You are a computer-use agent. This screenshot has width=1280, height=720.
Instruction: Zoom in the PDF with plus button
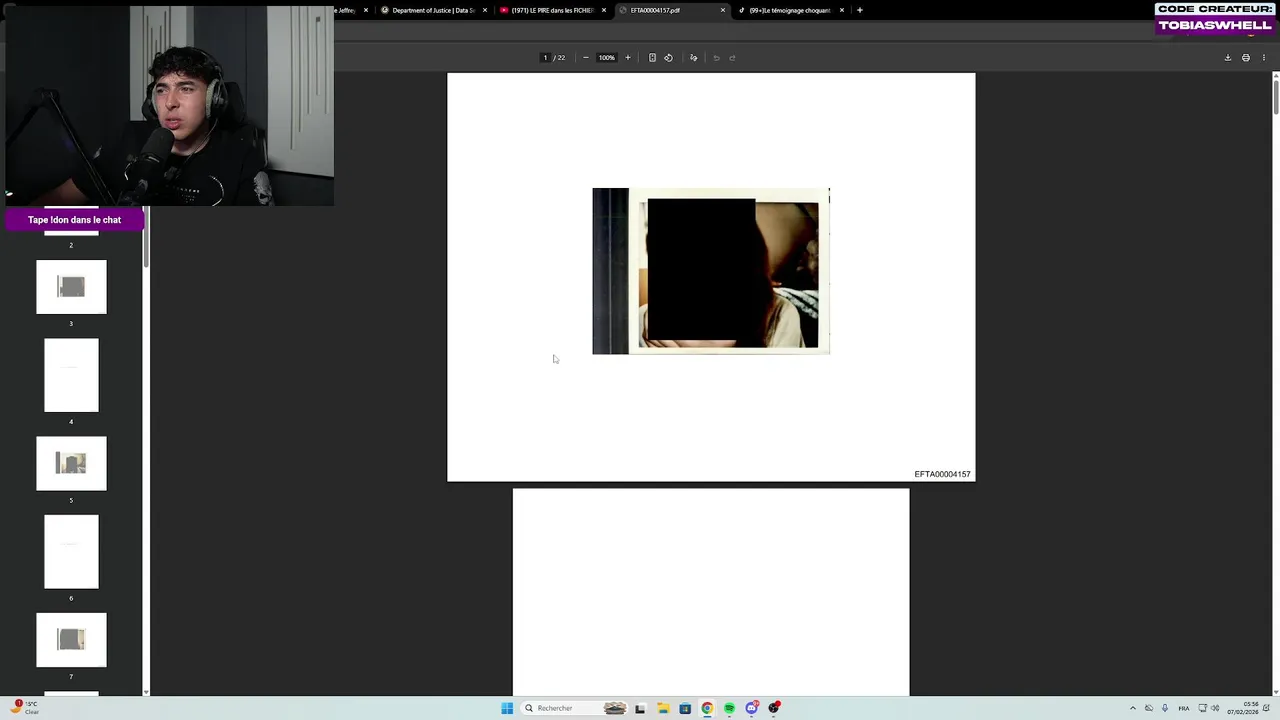(x=628, y=57)
